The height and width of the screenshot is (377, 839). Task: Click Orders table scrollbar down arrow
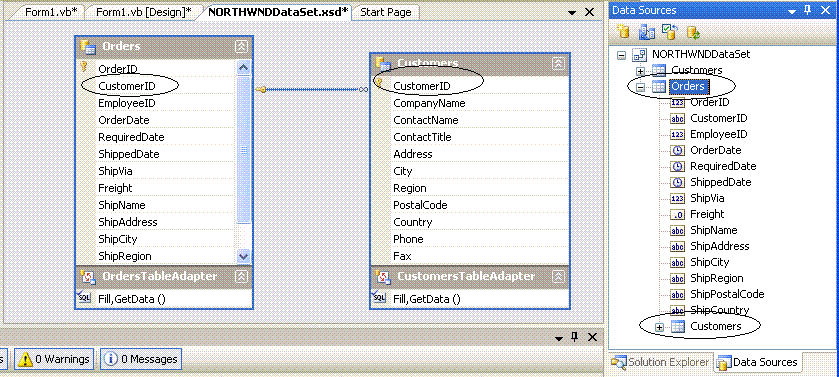tap(243, 256)
